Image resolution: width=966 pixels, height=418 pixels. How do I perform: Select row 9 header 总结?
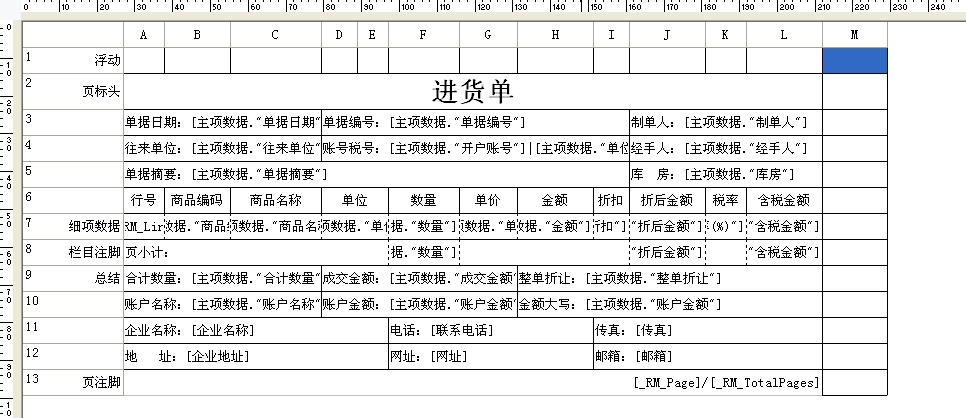click(73, 278)
